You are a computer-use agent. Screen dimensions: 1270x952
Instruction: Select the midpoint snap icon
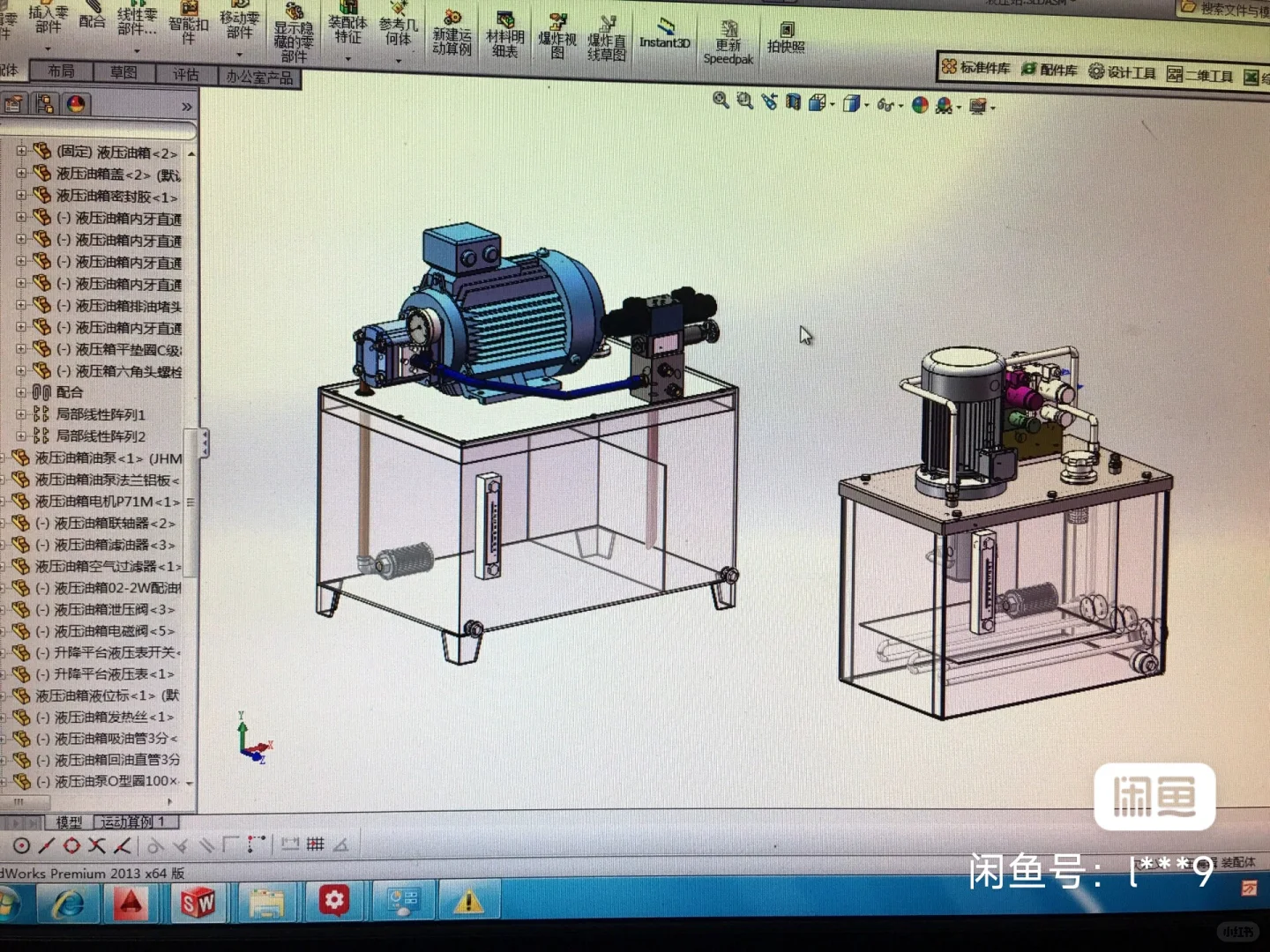tap(47, 846)
